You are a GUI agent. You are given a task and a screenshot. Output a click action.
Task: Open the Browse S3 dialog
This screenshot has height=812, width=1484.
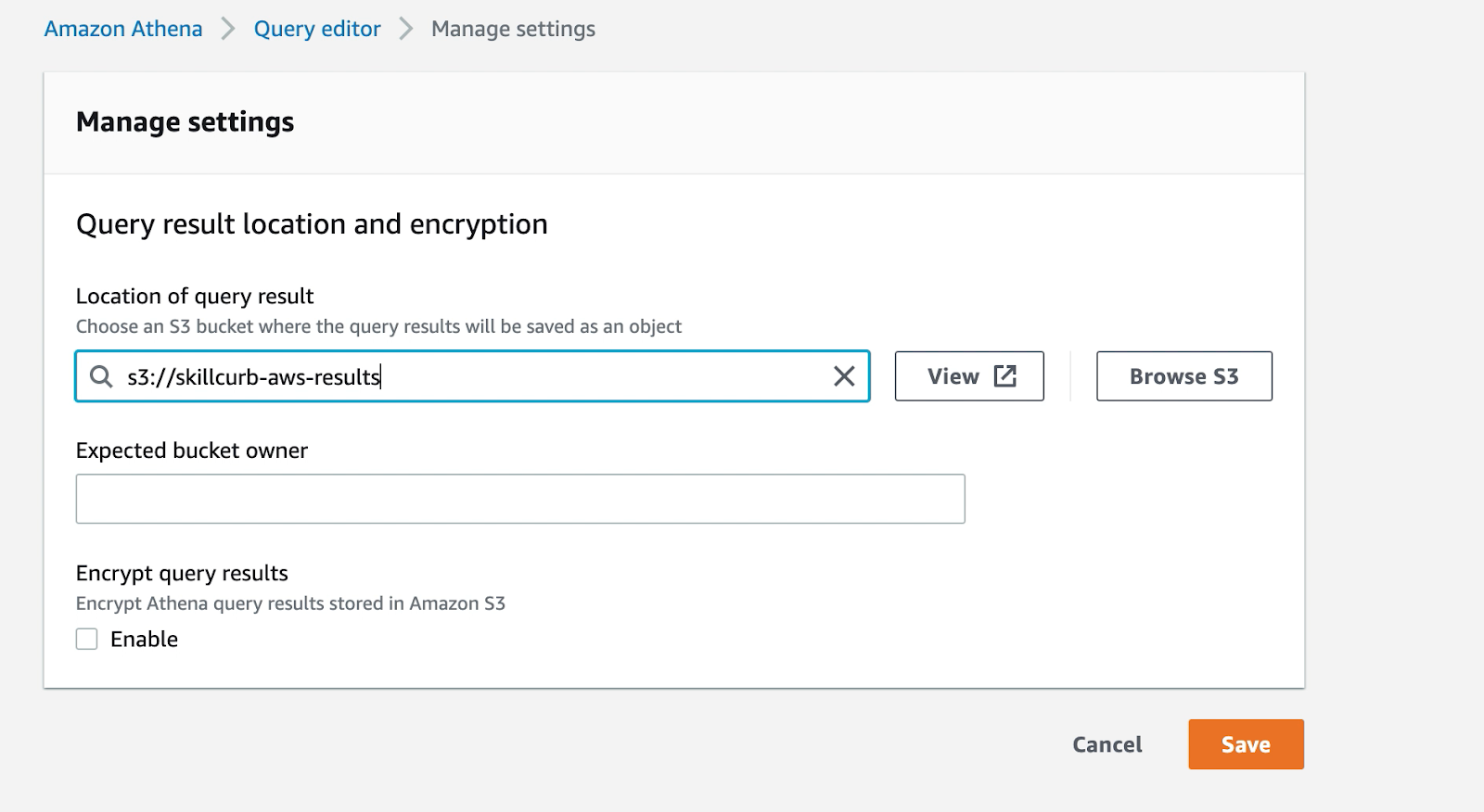[1183, 376]
